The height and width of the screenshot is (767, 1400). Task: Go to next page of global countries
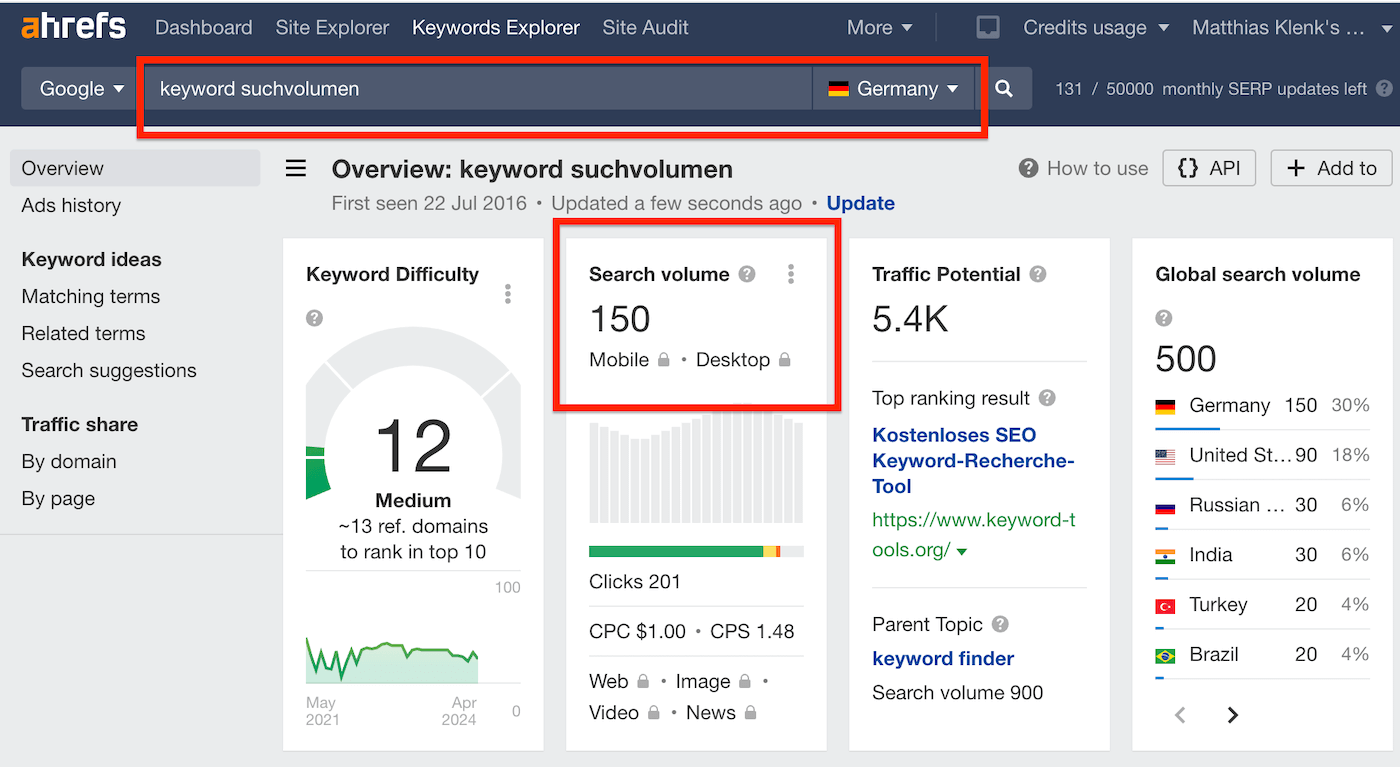coord(1233,715)
